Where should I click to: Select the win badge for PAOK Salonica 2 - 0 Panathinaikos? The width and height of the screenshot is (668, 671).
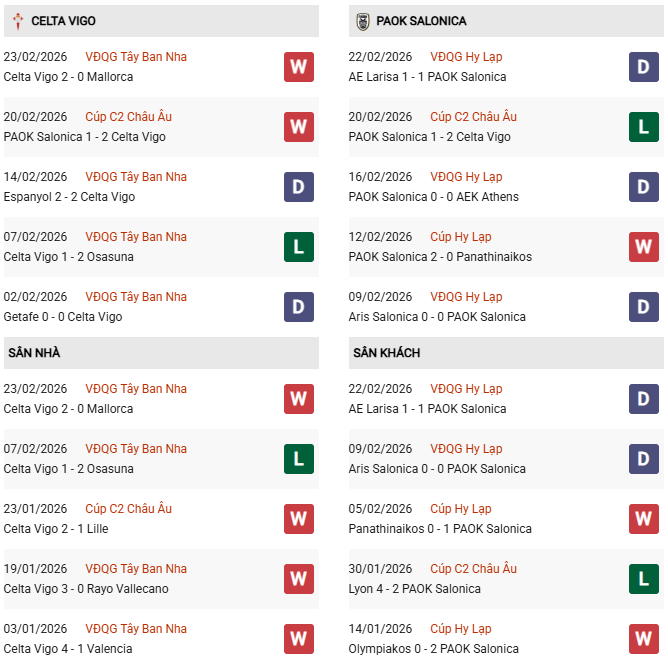[644, 247]
